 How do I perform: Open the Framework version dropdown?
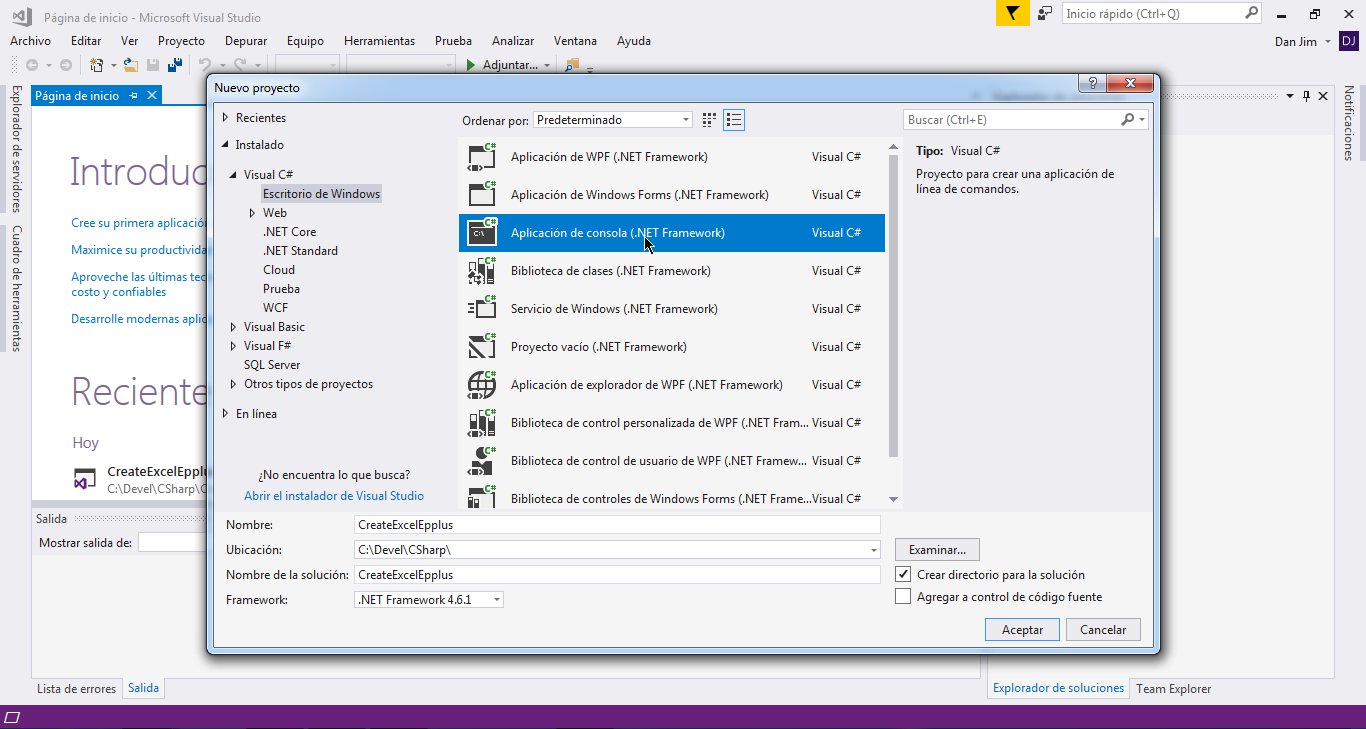point(429,600)
